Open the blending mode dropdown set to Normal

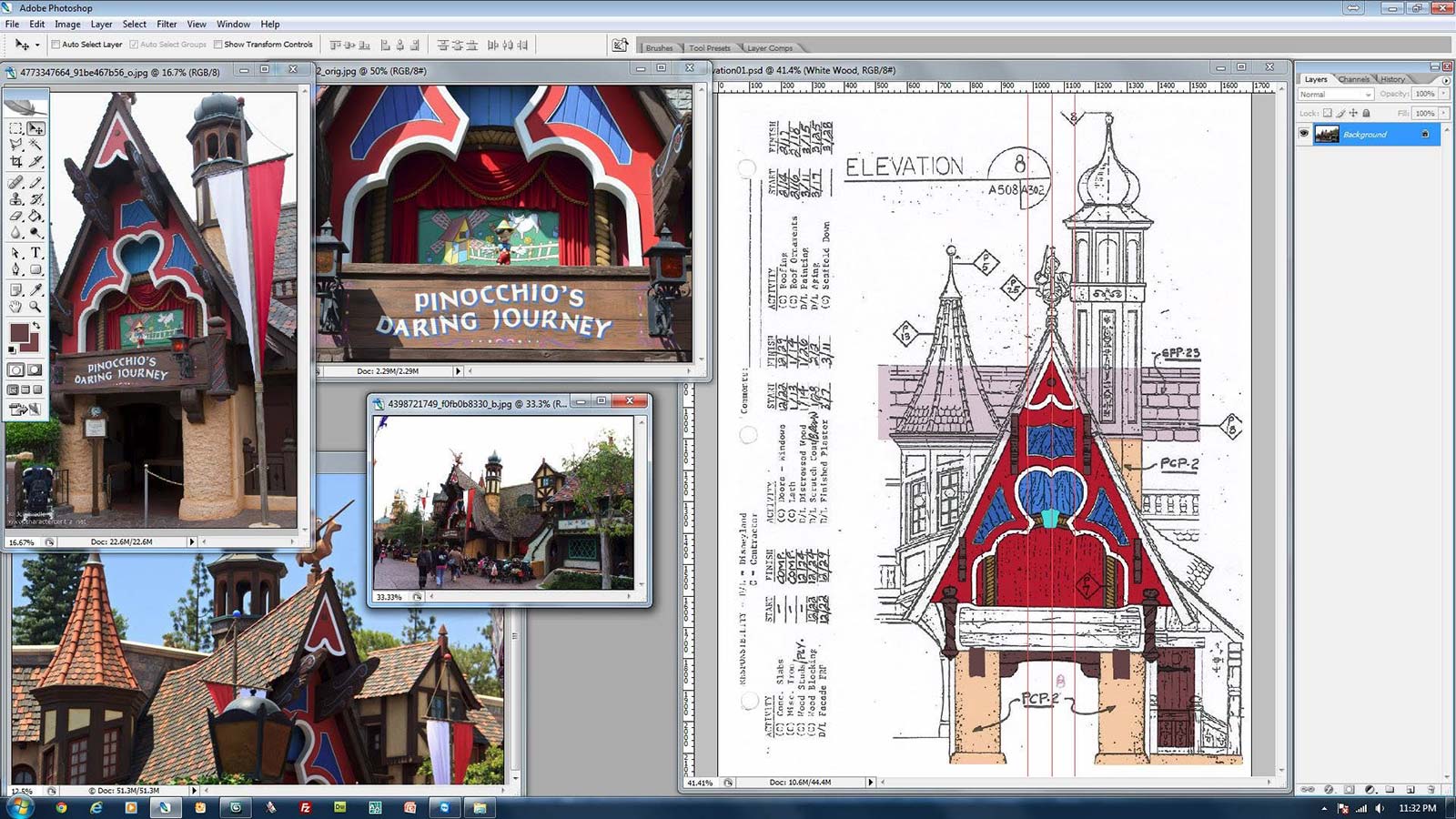click(x=1336, y=95)
